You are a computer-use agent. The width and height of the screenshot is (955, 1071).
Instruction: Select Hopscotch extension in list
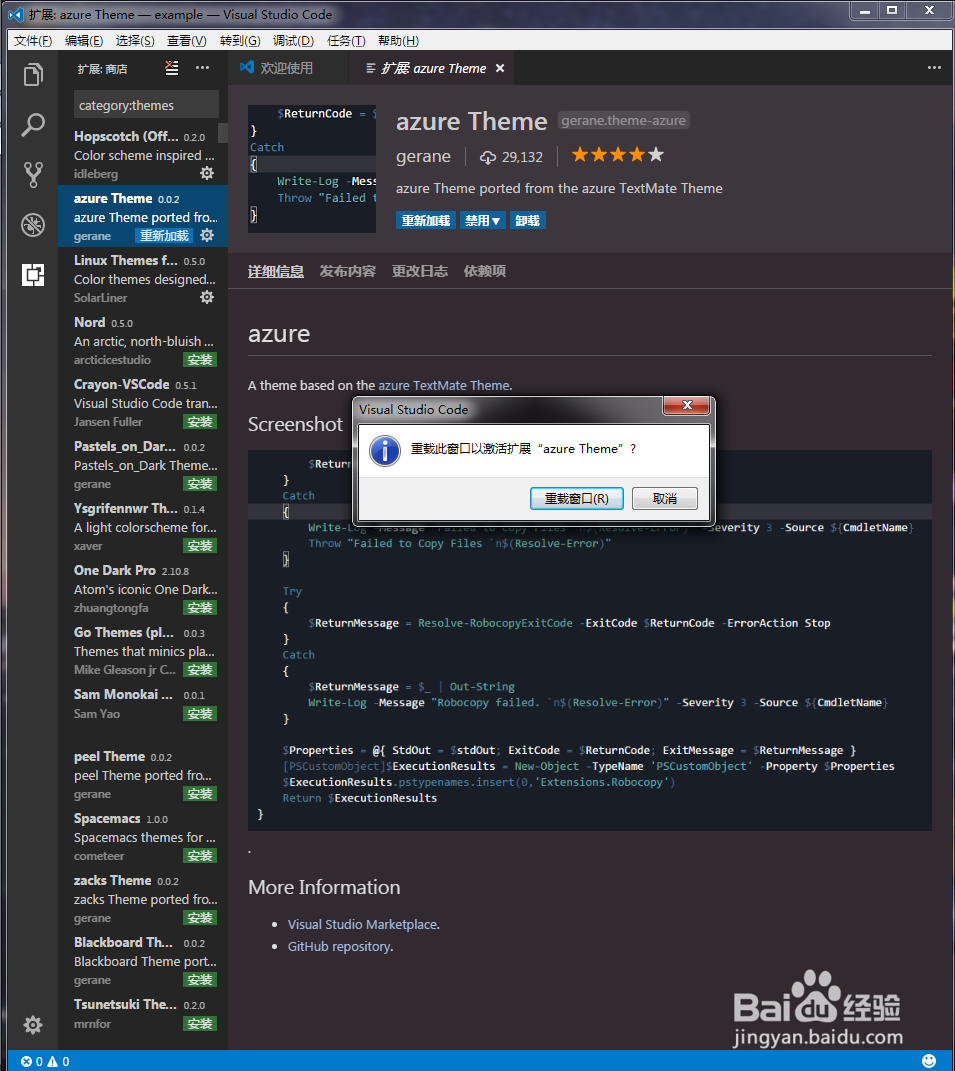tap(143, 154)
